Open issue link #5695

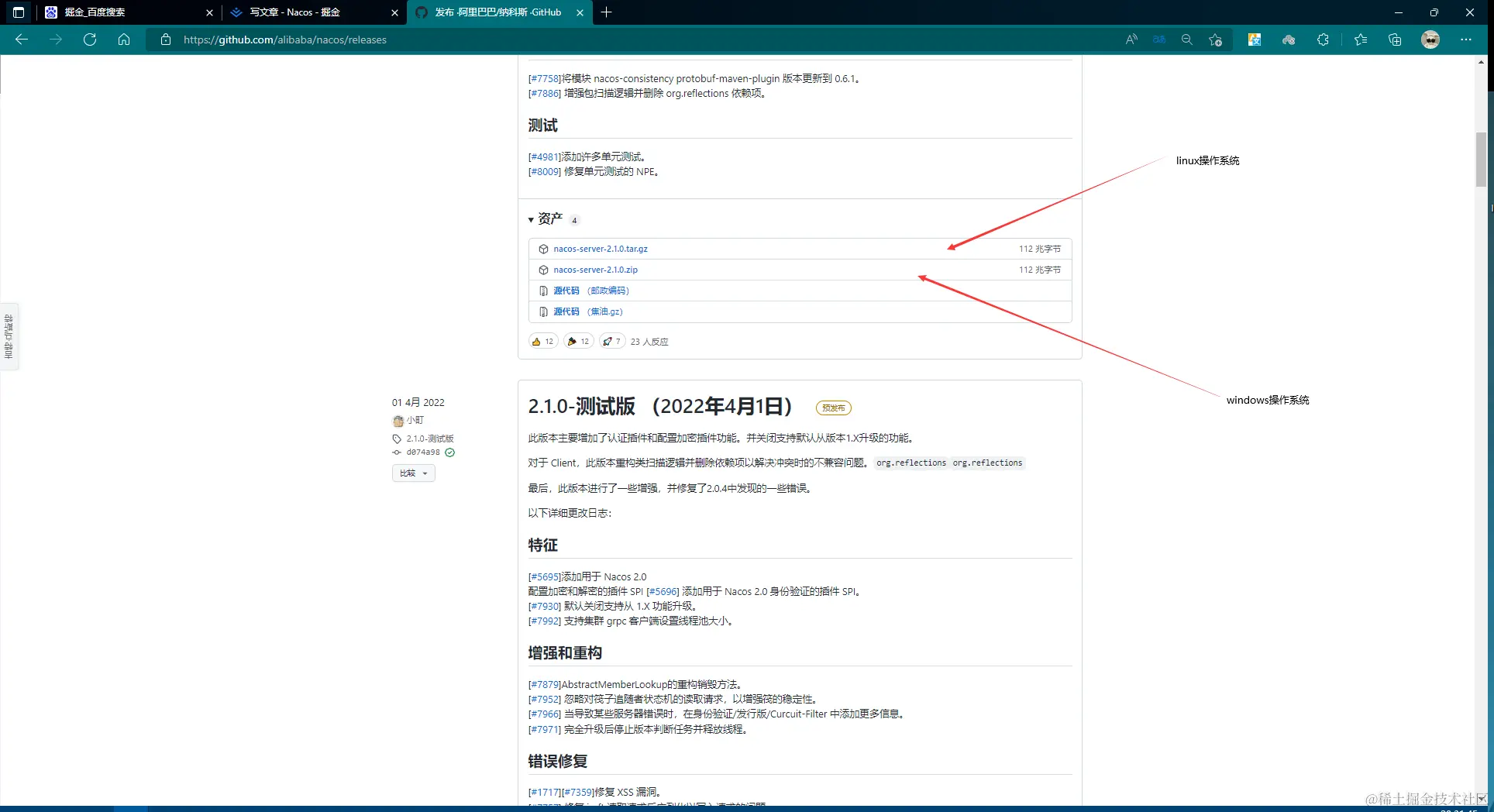(x=545, y=576)
